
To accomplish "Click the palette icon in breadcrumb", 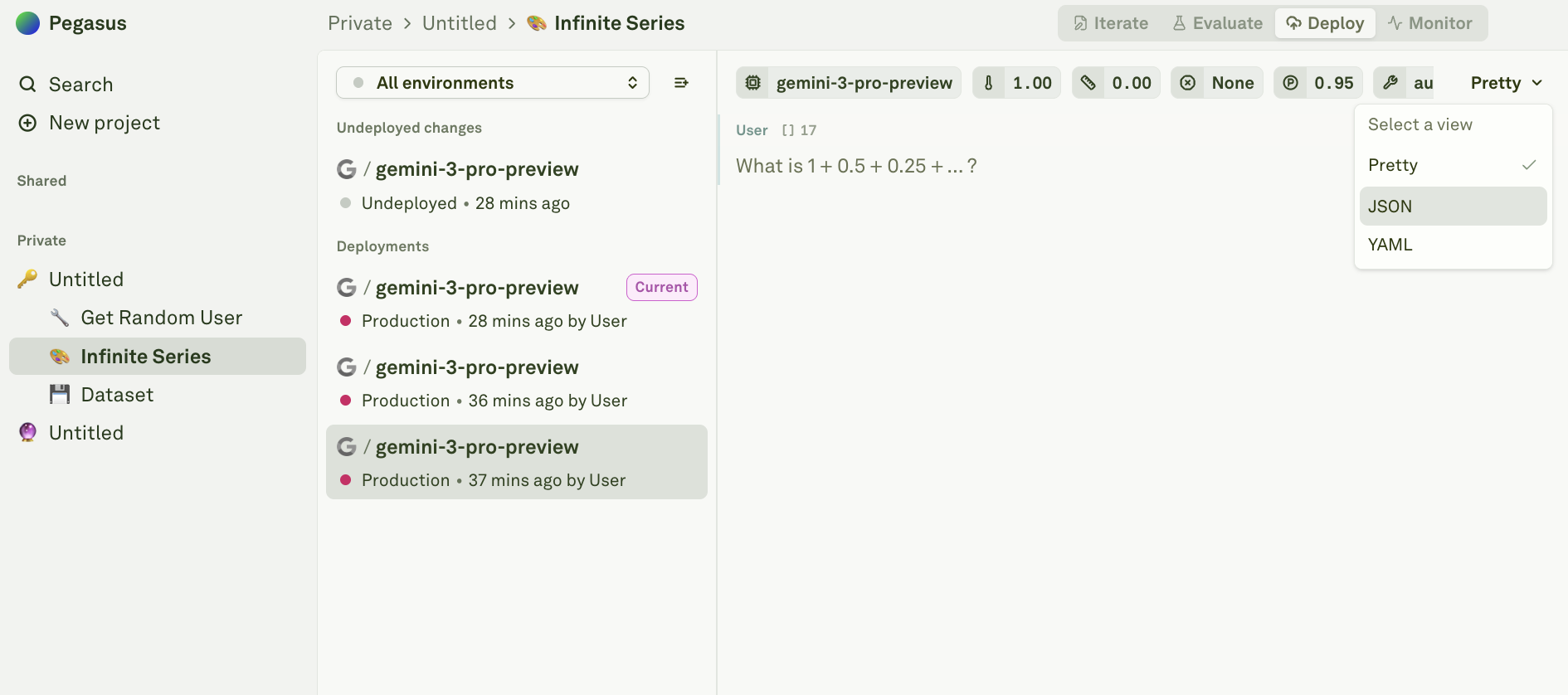I will (537, 23).
